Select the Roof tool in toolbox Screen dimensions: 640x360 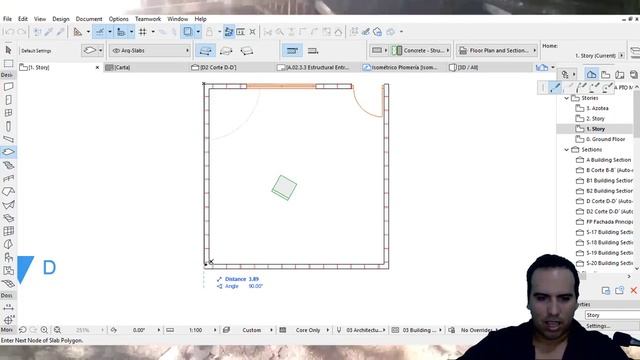click(8, 191)
